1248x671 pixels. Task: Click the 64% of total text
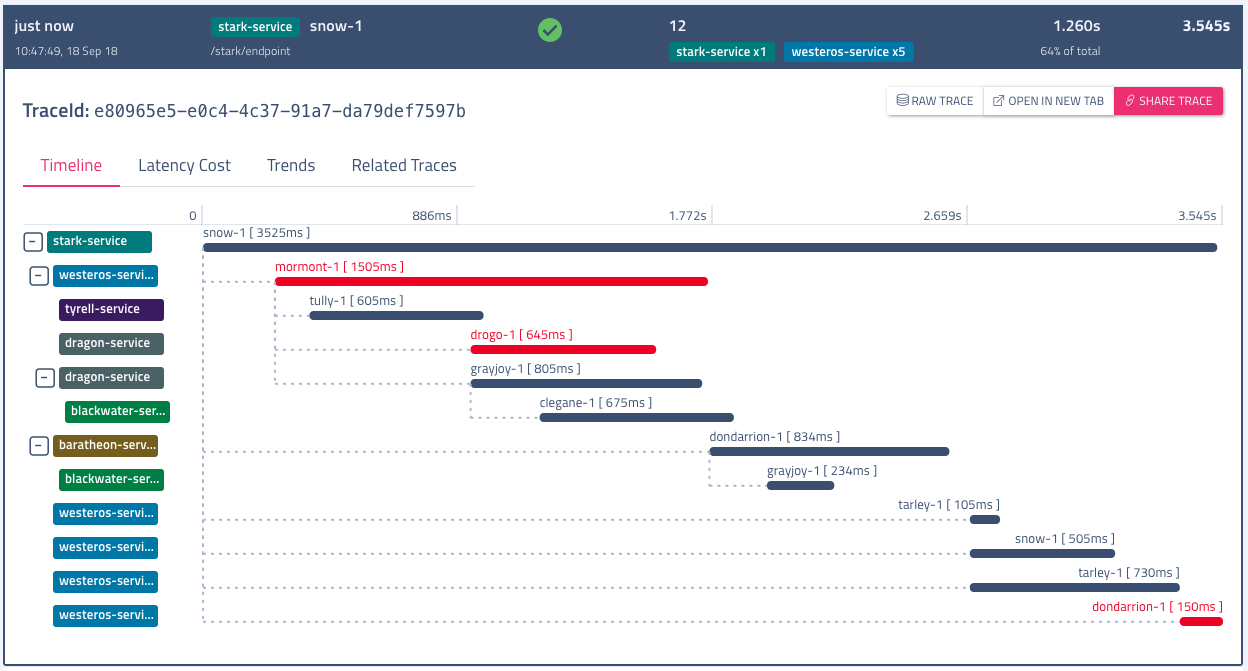[1070, 51]
